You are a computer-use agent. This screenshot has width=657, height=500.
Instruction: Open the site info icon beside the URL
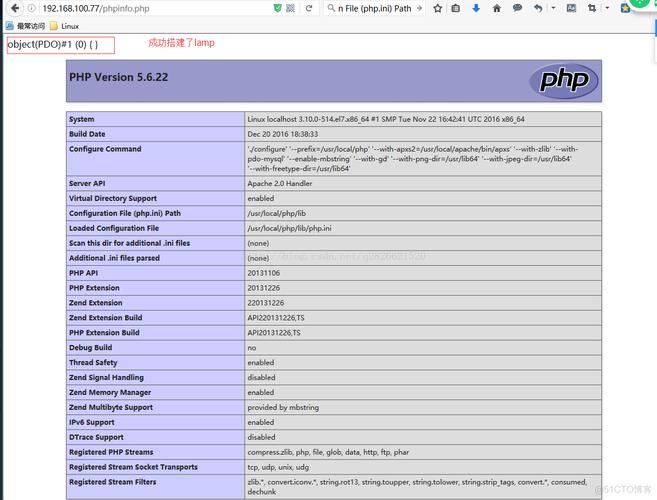click(x=31, y=8)
